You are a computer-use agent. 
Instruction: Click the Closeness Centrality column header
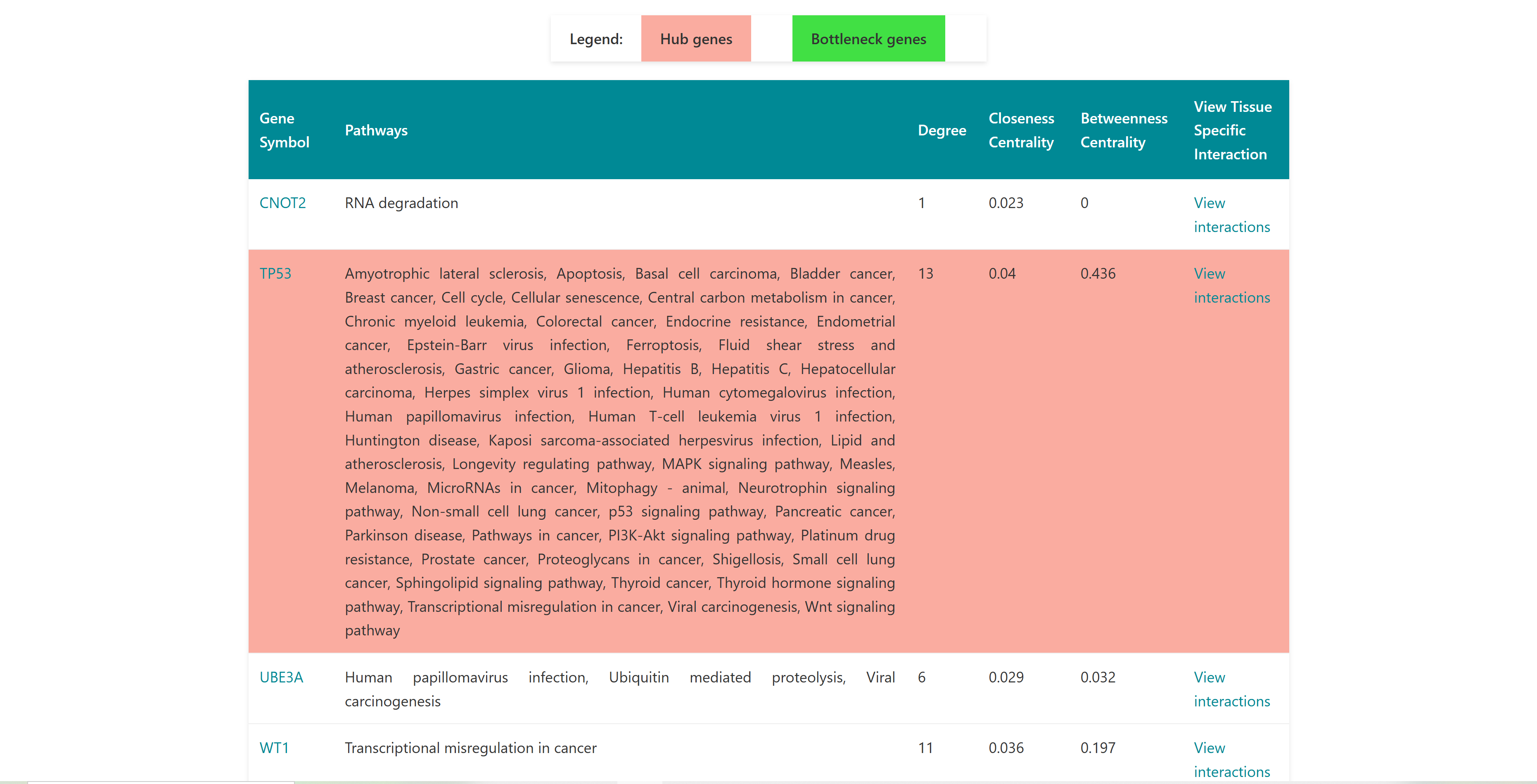pyautogui.click(x=1020, y=130)
